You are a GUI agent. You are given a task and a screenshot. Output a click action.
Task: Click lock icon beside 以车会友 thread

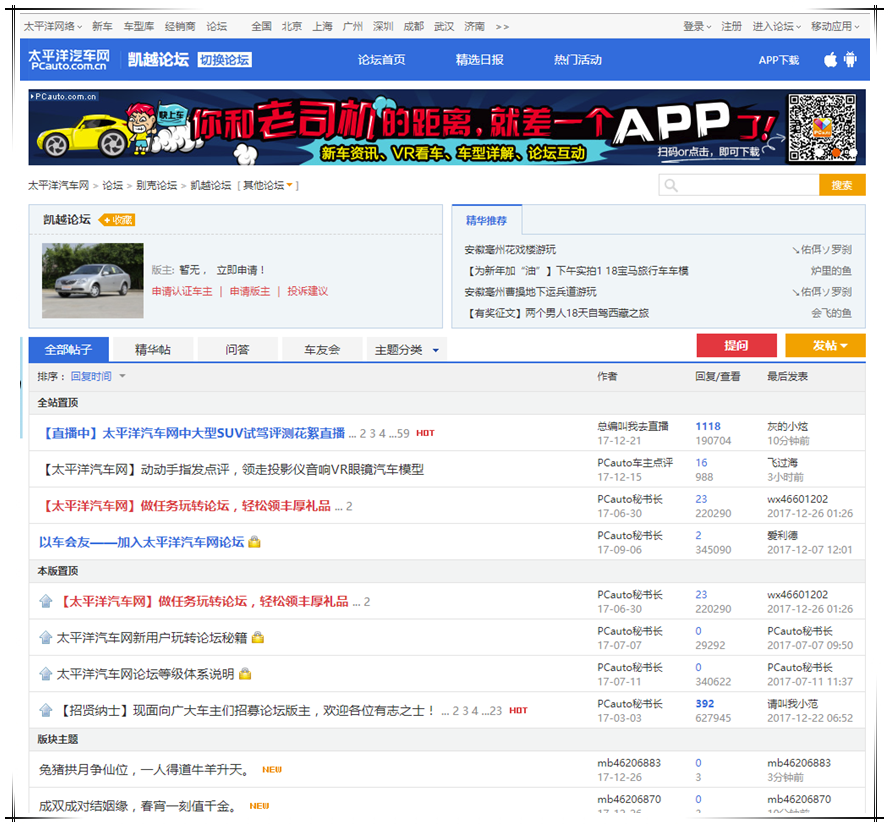[255, 542]
